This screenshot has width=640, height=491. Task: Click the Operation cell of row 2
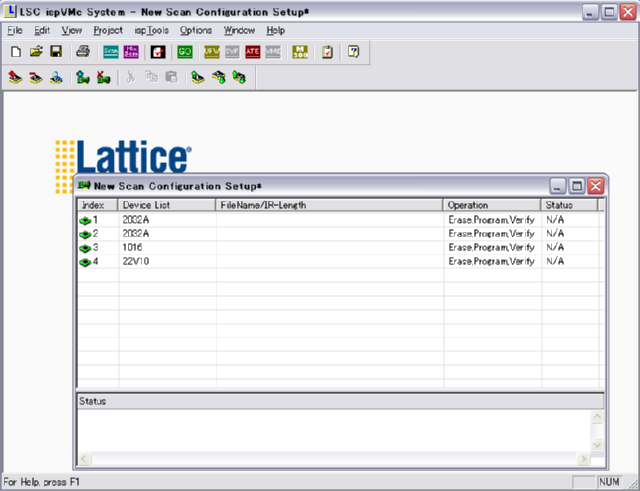pos(491,234)
